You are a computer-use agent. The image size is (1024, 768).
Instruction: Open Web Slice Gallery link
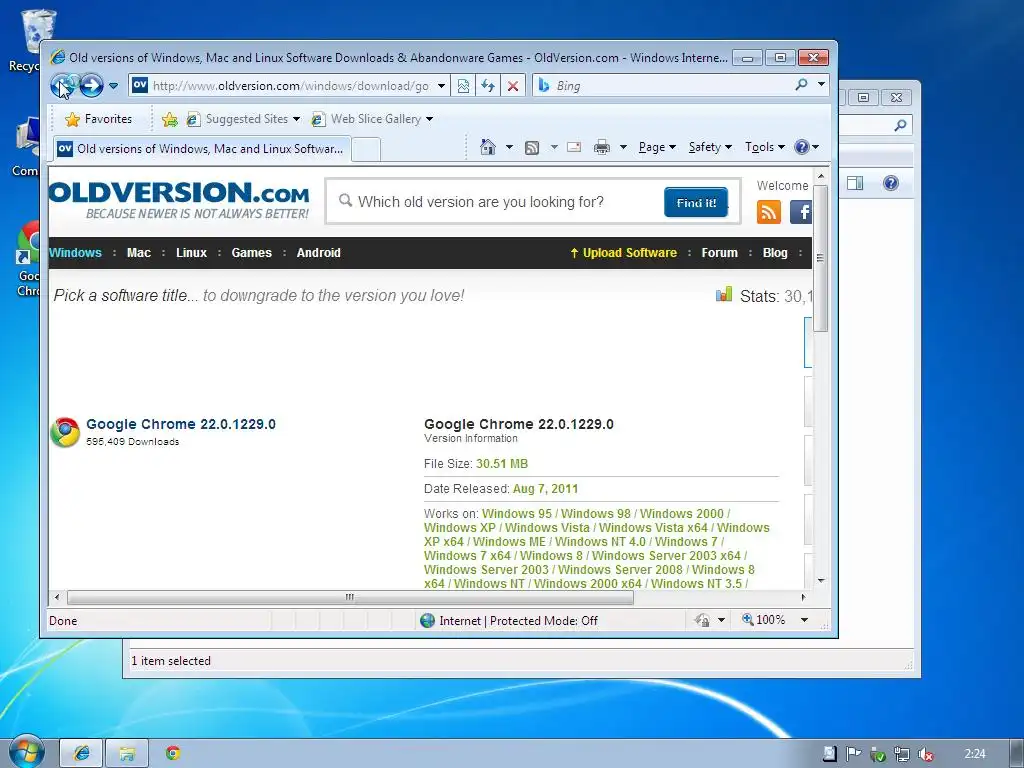[x=367, y=119]
